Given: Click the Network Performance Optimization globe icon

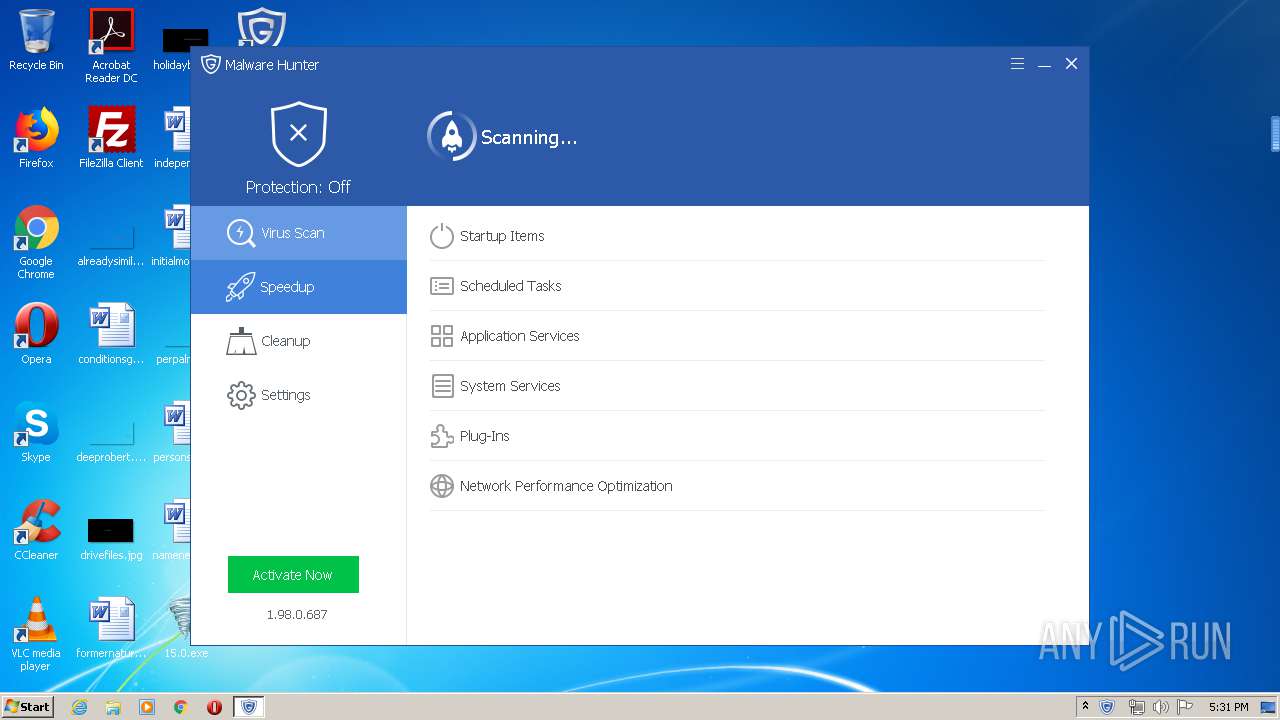Looking at the screenshot, I should coord(442,486).
